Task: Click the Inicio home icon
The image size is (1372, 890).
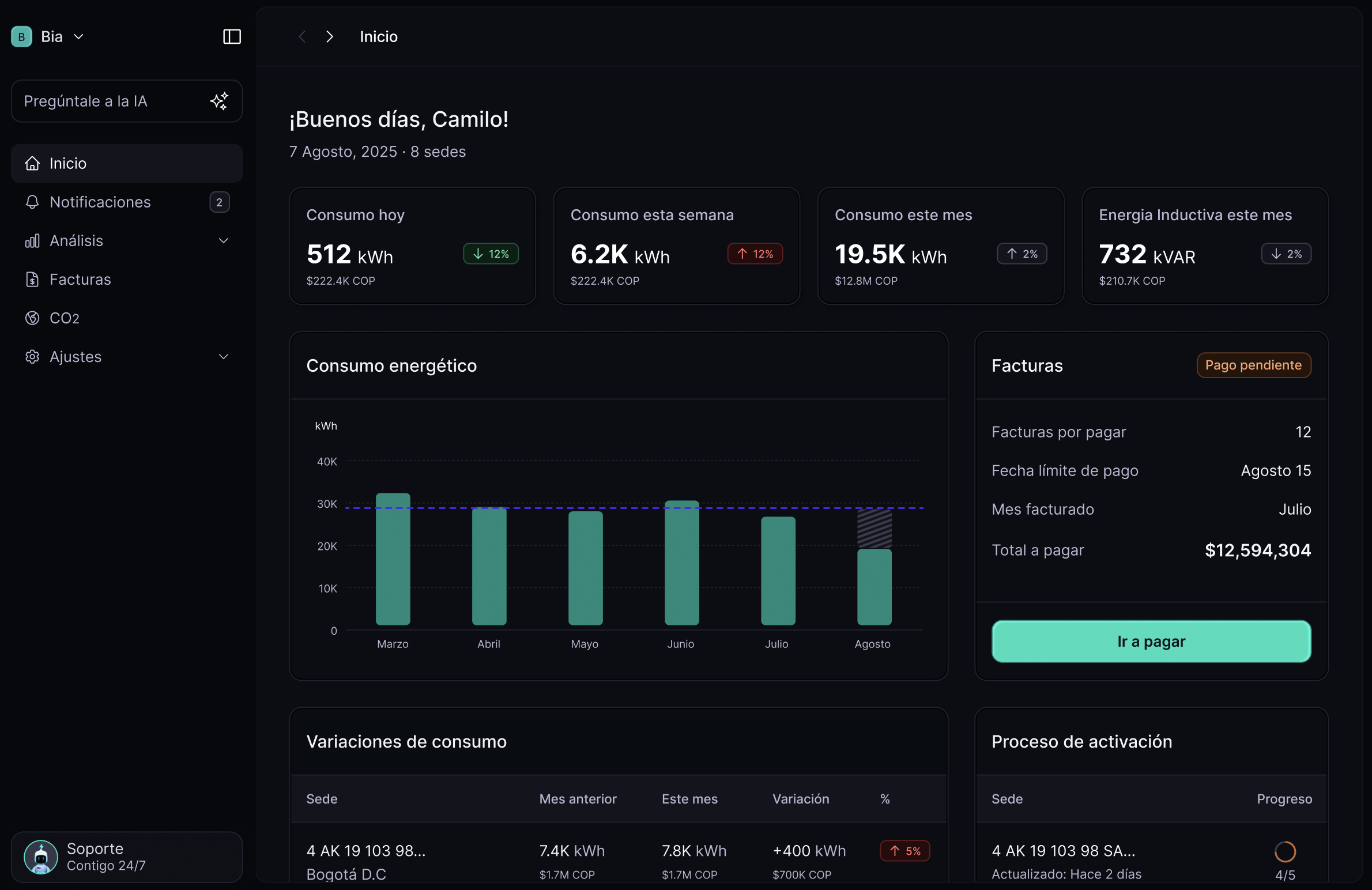Action: (32, 164)
